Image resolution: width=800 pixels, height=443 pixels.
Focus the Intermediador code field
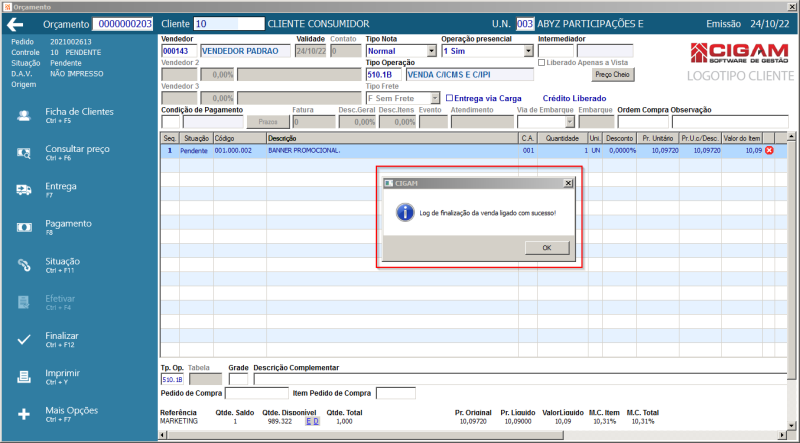point(556,51)
